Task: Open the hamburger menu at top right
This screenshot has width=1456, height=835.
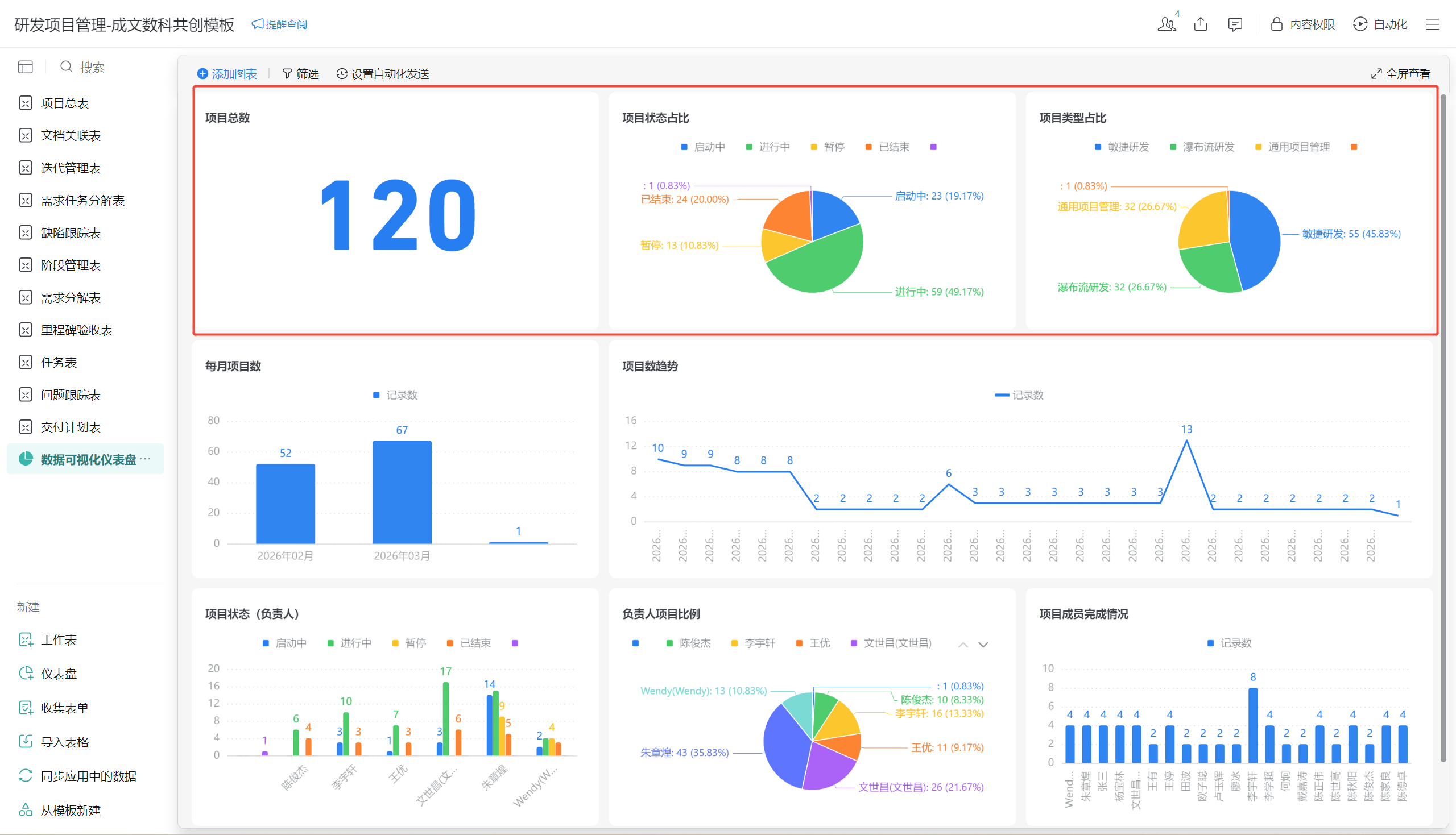Action: (1432, 24)
